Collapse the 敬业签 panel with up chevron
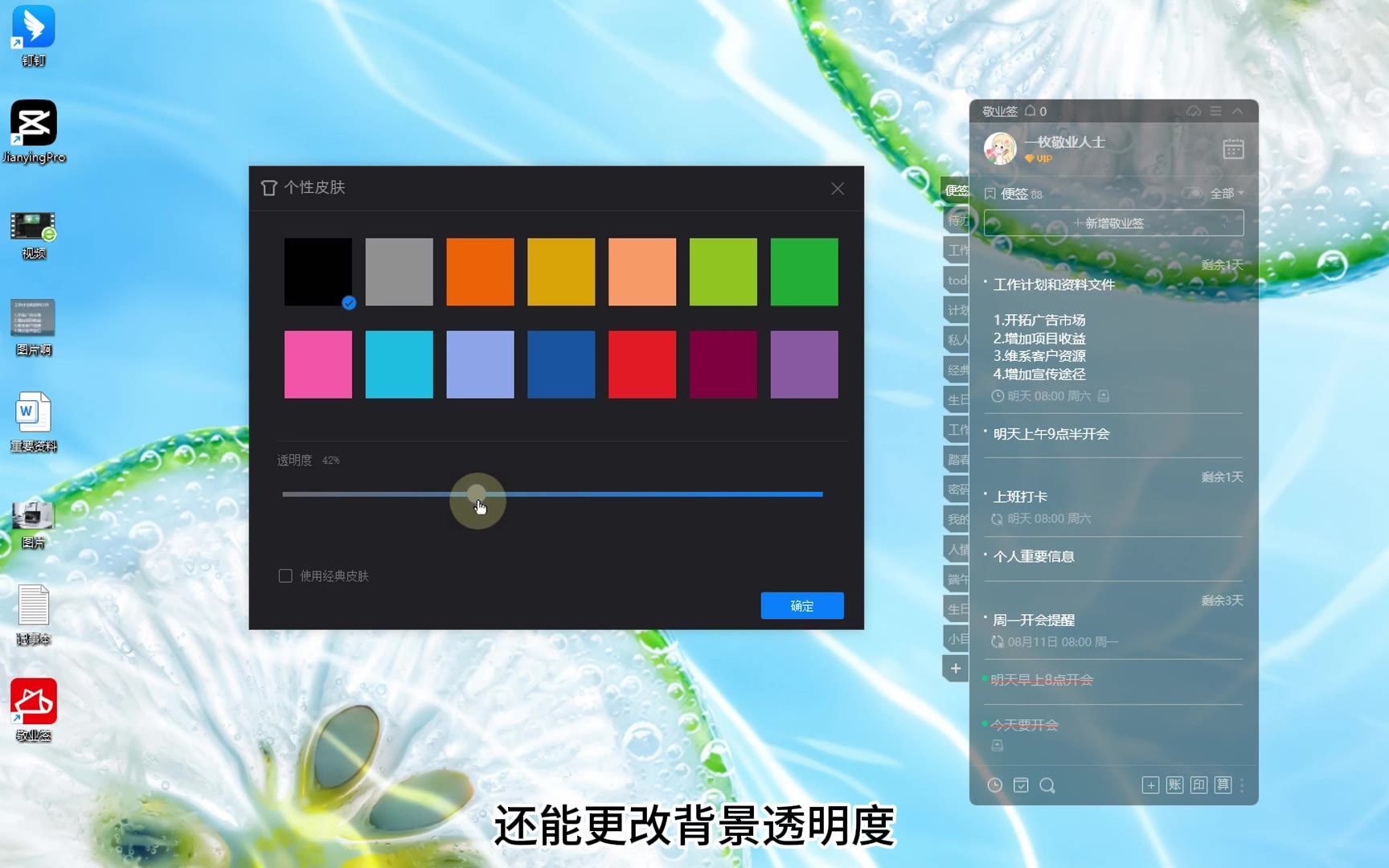Image resolution: width=1389 pixels, height=868 pixels. tap(1238, 111)
